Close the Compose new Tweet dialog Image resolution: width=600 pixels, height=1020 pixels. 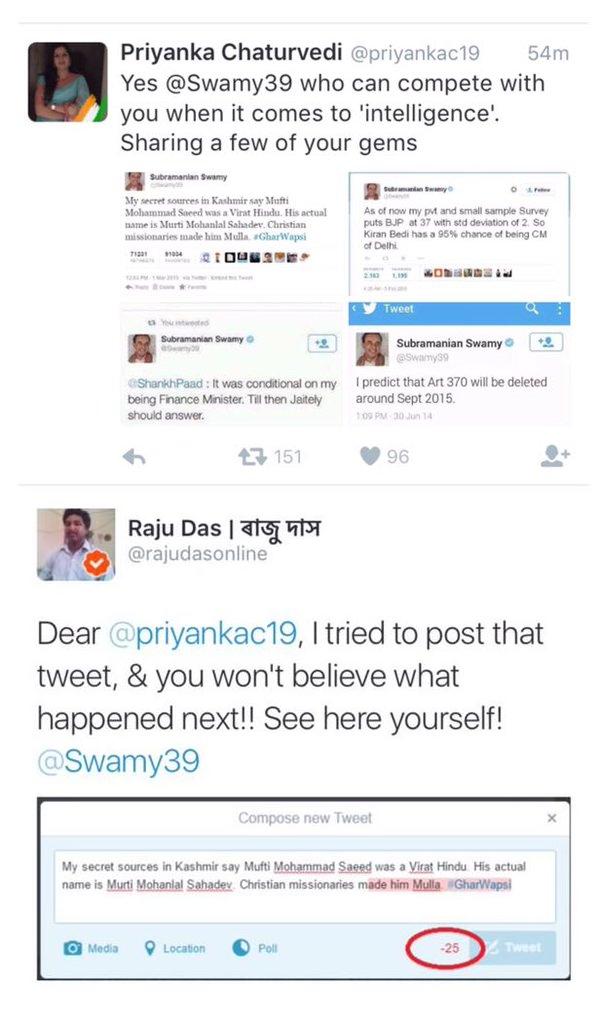tap(552, 818)
